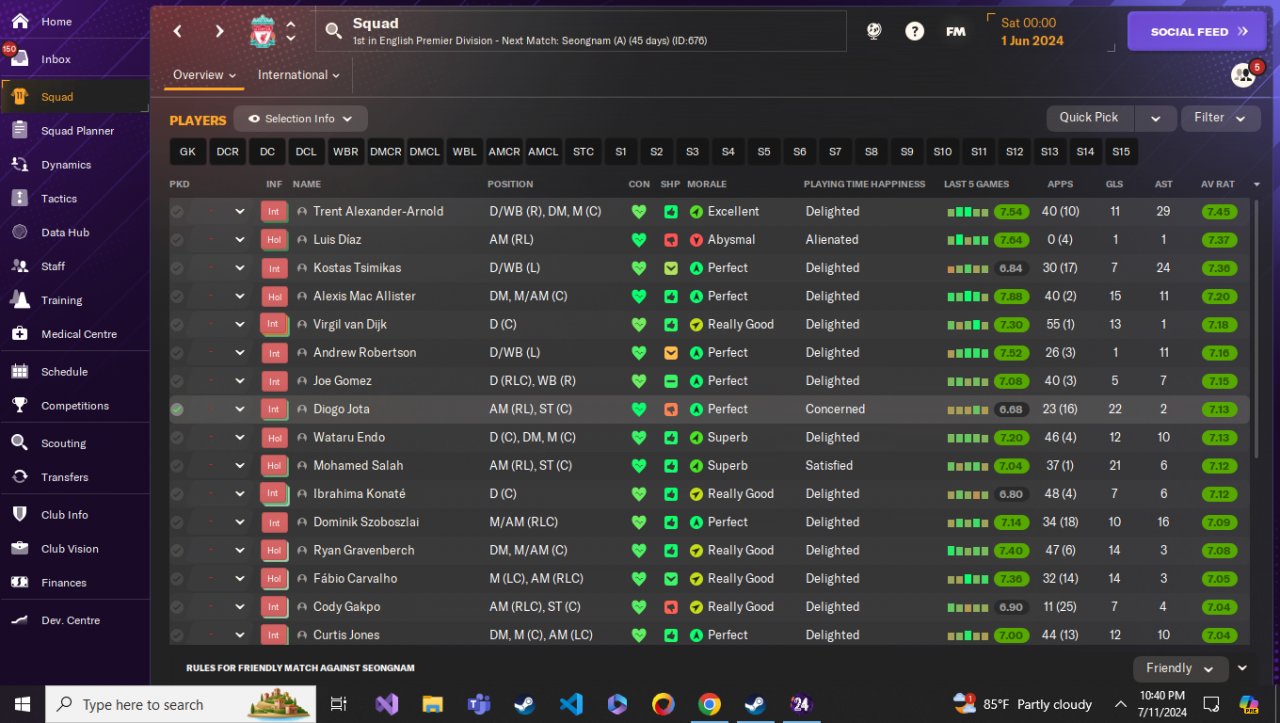Image resolution: width=1280 pixels, height=723 pixels.
Task: Open the Friendly match rules dropdown
Action: pyautogui.click(x=1180, y=669)
